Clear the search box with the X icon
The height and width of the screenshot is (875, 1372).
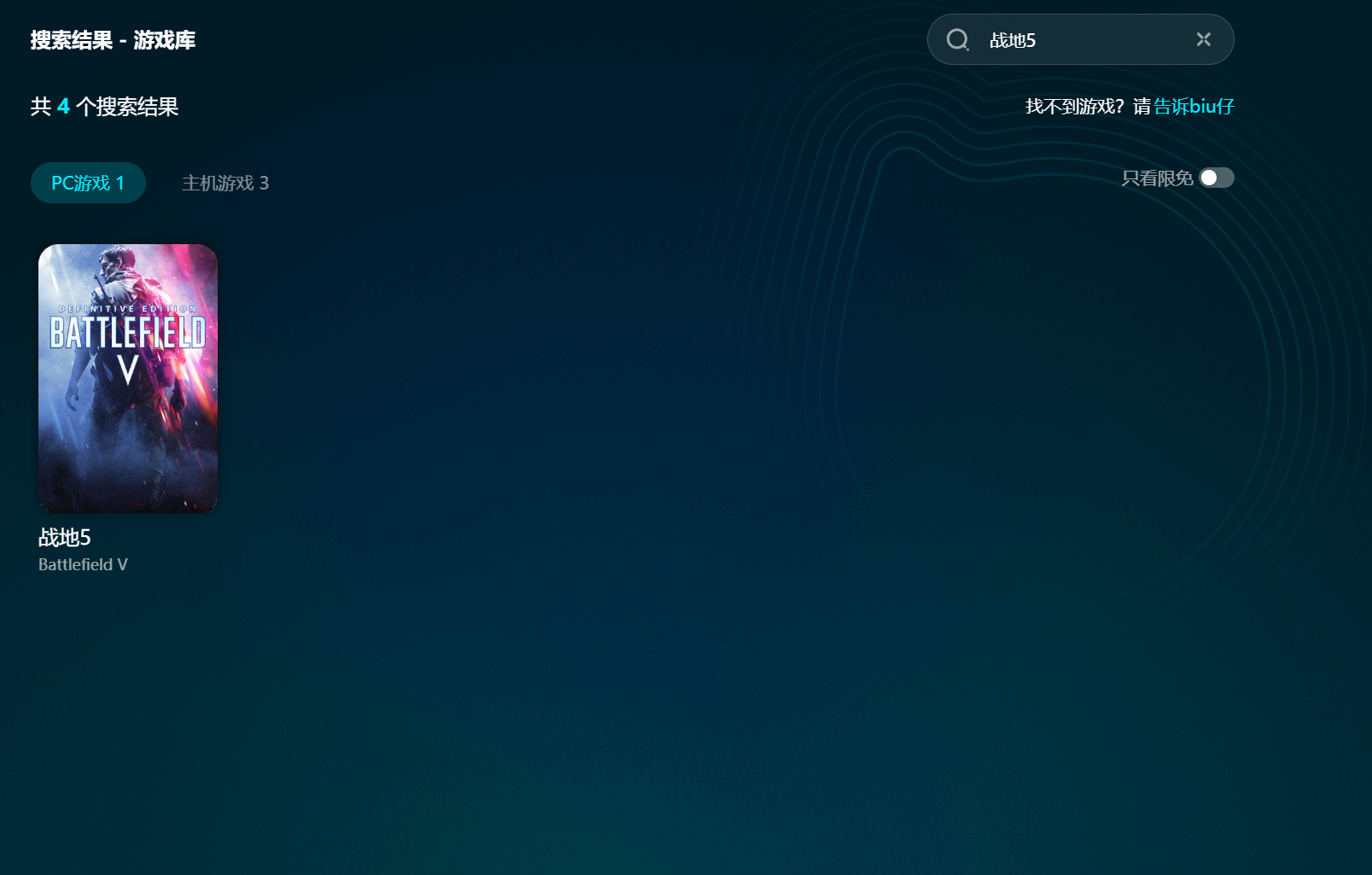(x=1204, y=39)
